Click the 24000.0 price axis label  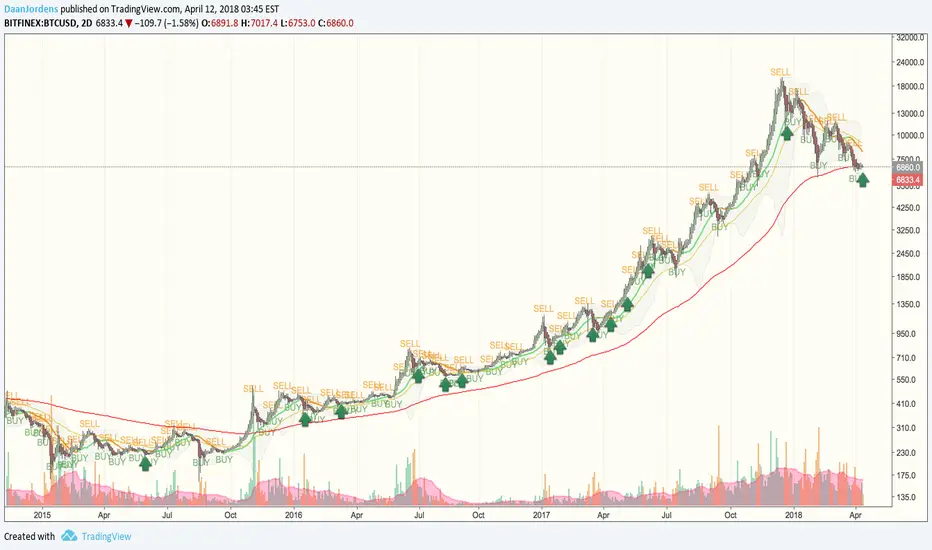(x=909, y=62)
